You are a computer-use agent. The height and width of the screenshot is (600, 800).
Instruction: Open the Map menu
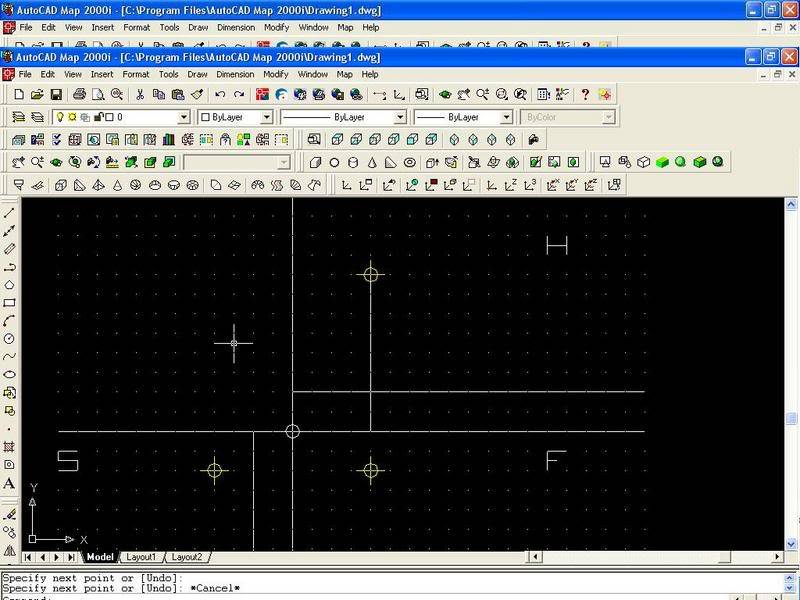(345, 74)
